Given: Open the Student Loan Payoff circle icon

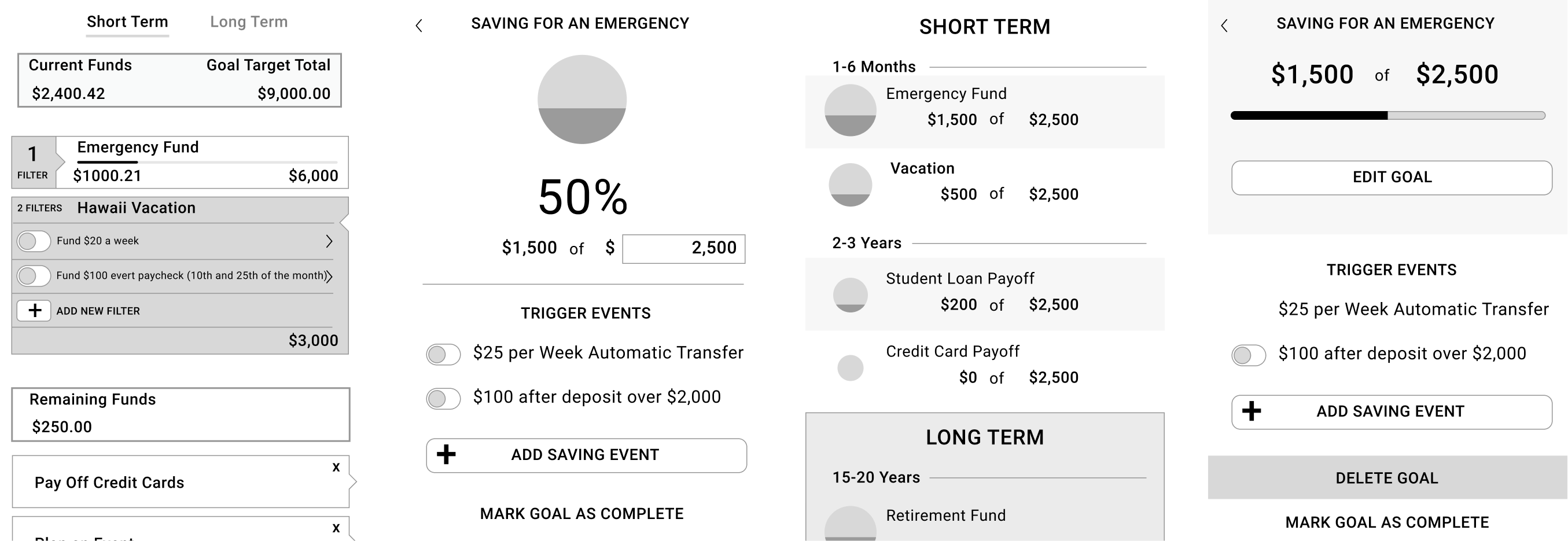Looking at the screenshot, I should pos(850,295).
